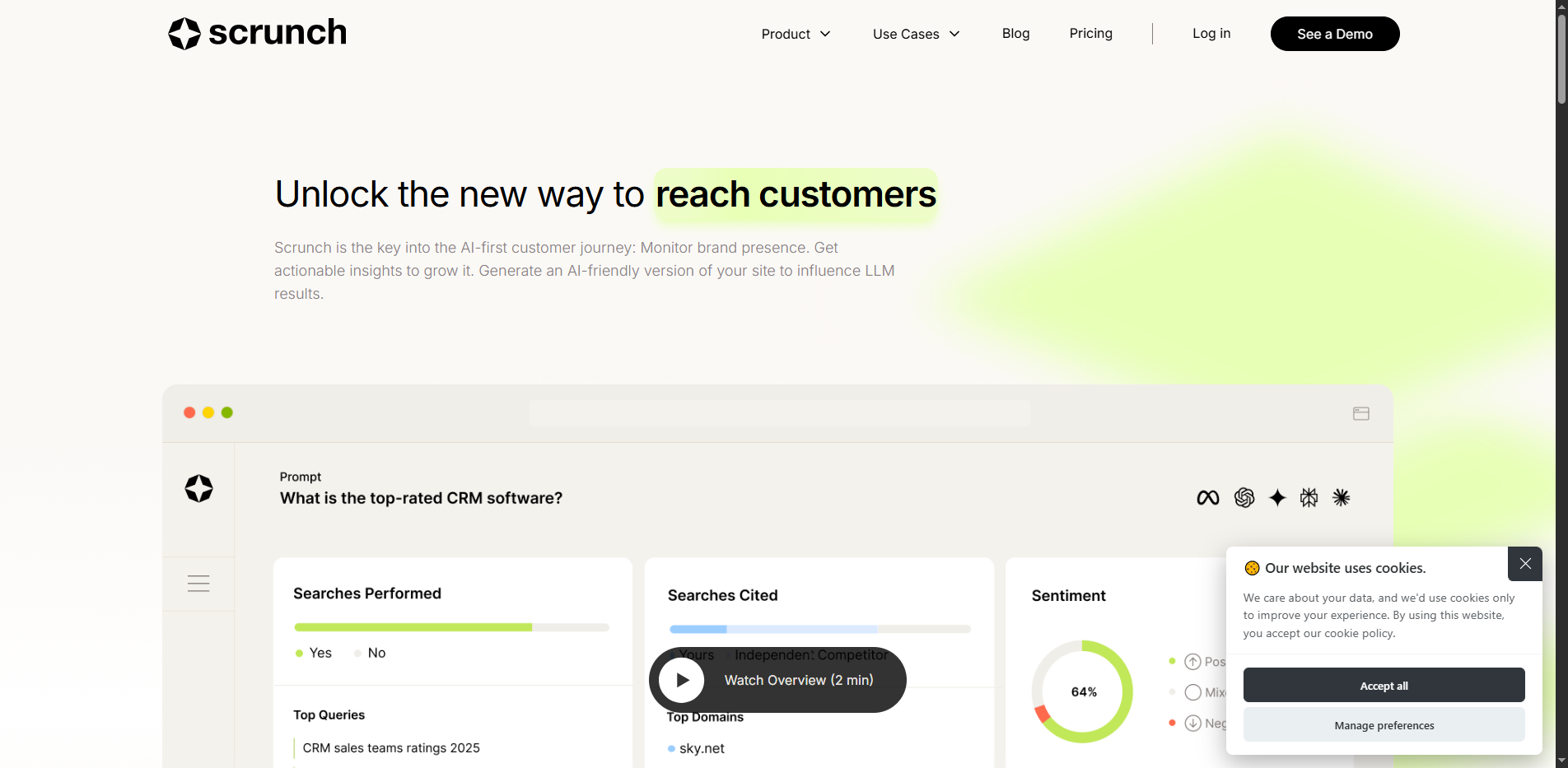Click the page vertical scrollbar thumb
1568x768 pixels.
click(x=1561, y=58)
